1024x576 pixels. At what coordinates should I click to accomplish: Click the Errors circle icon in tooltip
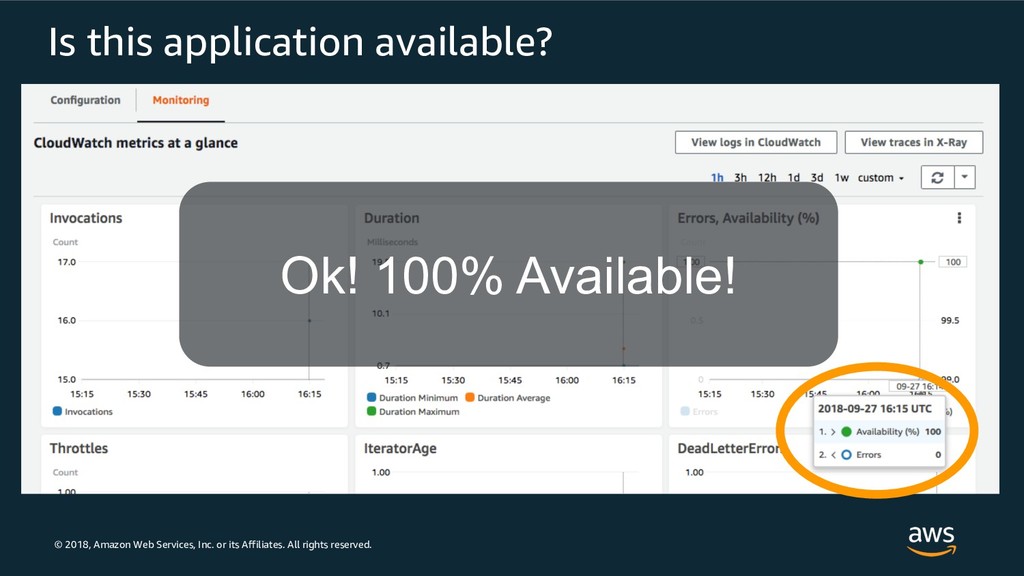click(x=846, y=455)
